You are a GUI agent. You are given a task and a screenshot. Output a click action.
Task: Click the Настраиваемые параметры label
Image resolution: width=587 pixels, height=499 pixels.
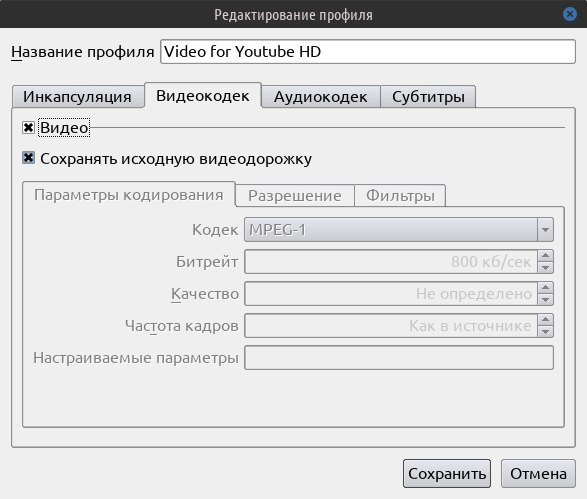click(136, 358)
